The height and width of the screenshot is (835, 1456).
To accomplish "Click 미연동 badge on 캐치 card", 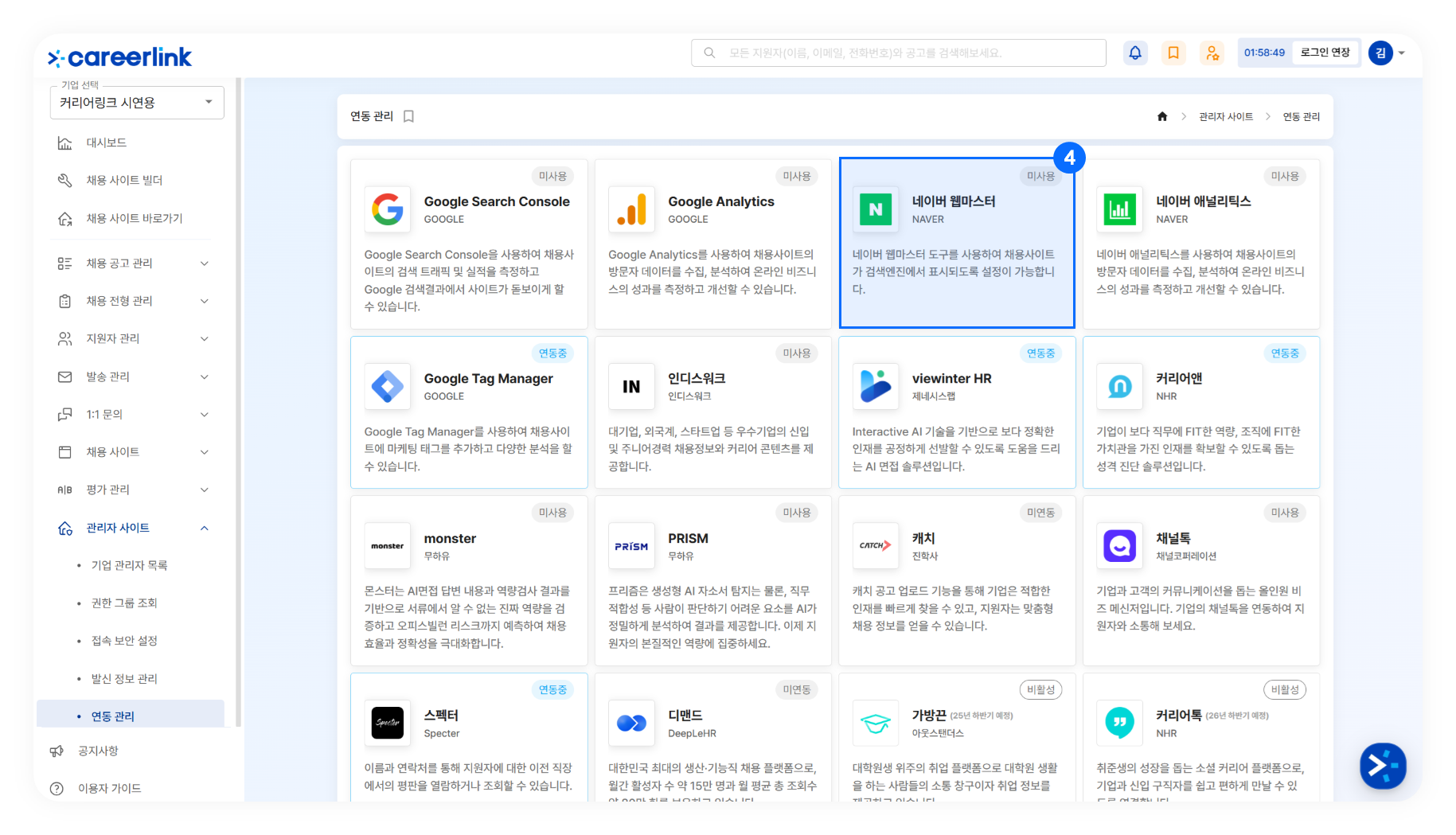I will coord(1040,513).
